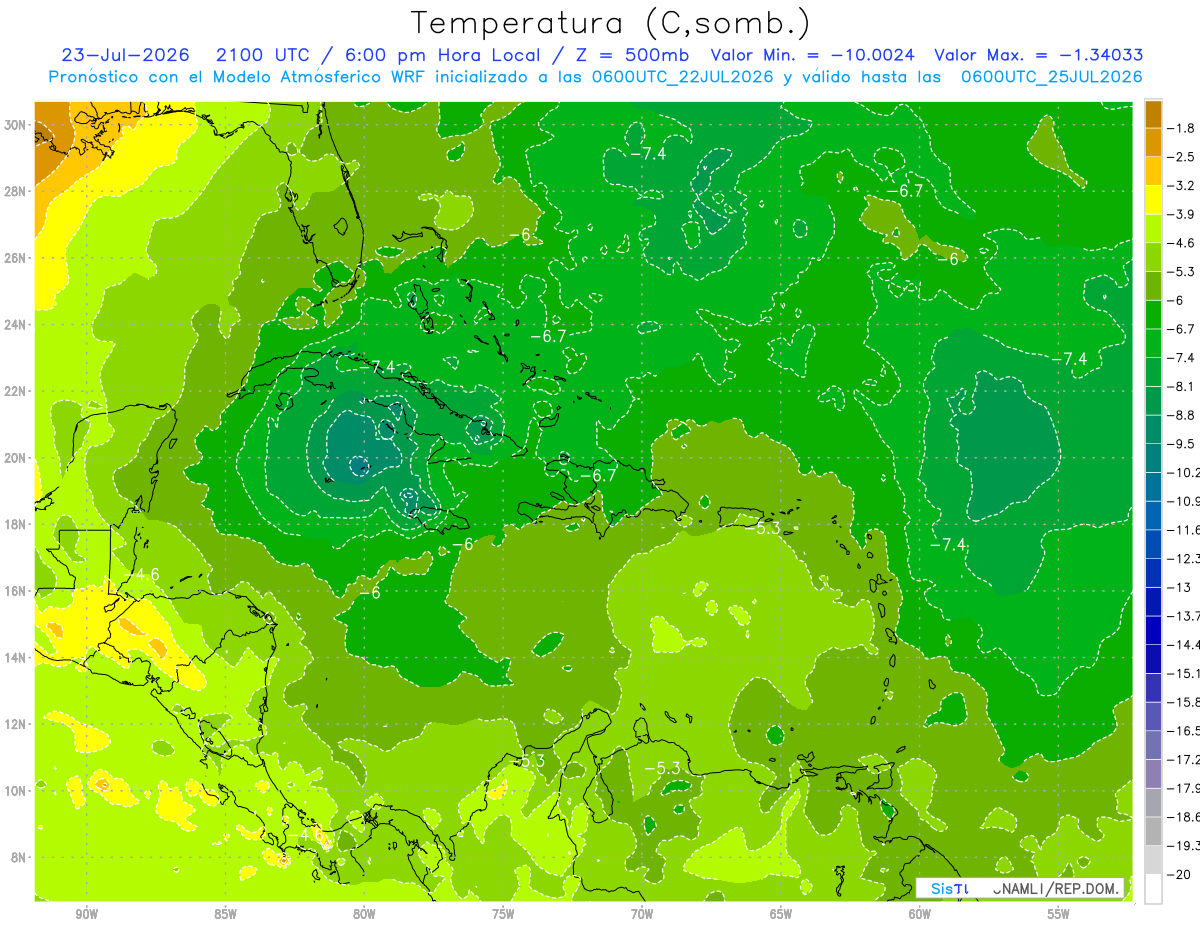The width and height of the screenshot is (1200, 927).
Task: Click the legend value '-15.8'
Action: click(1183, 702)
